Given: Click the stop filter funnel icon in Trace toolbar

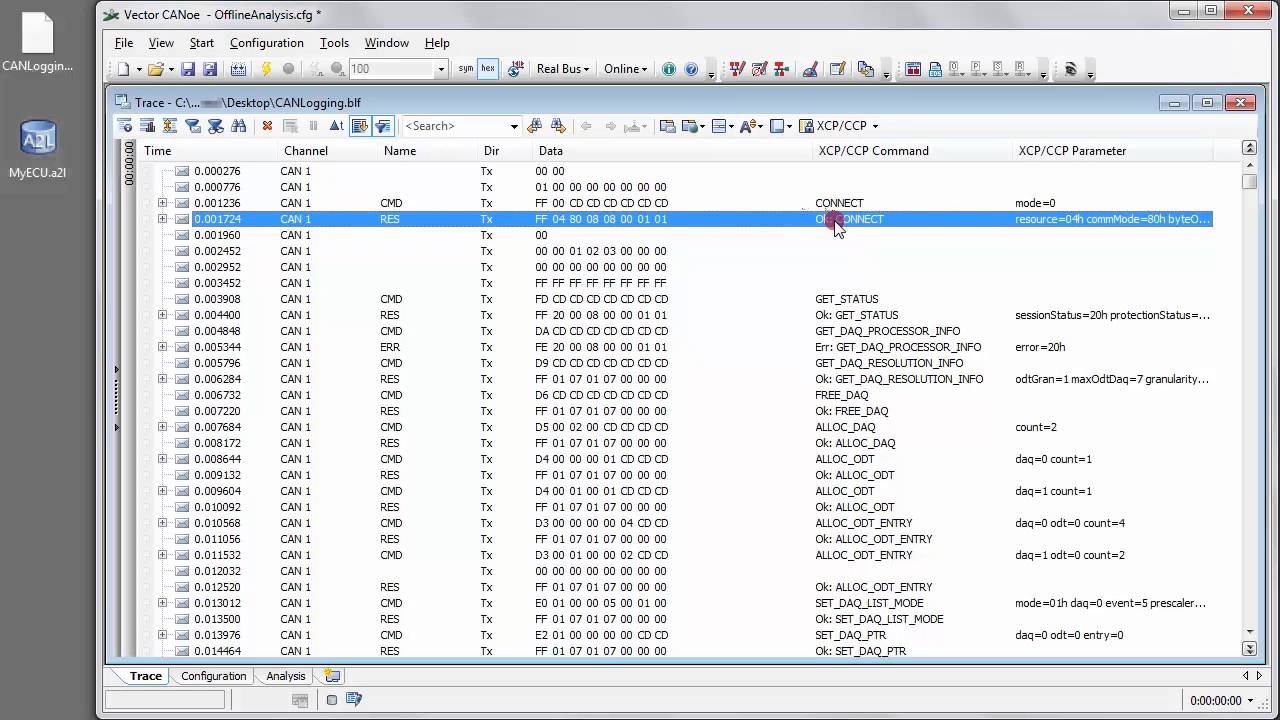Looking at the screenshot, I should (215, 126).
